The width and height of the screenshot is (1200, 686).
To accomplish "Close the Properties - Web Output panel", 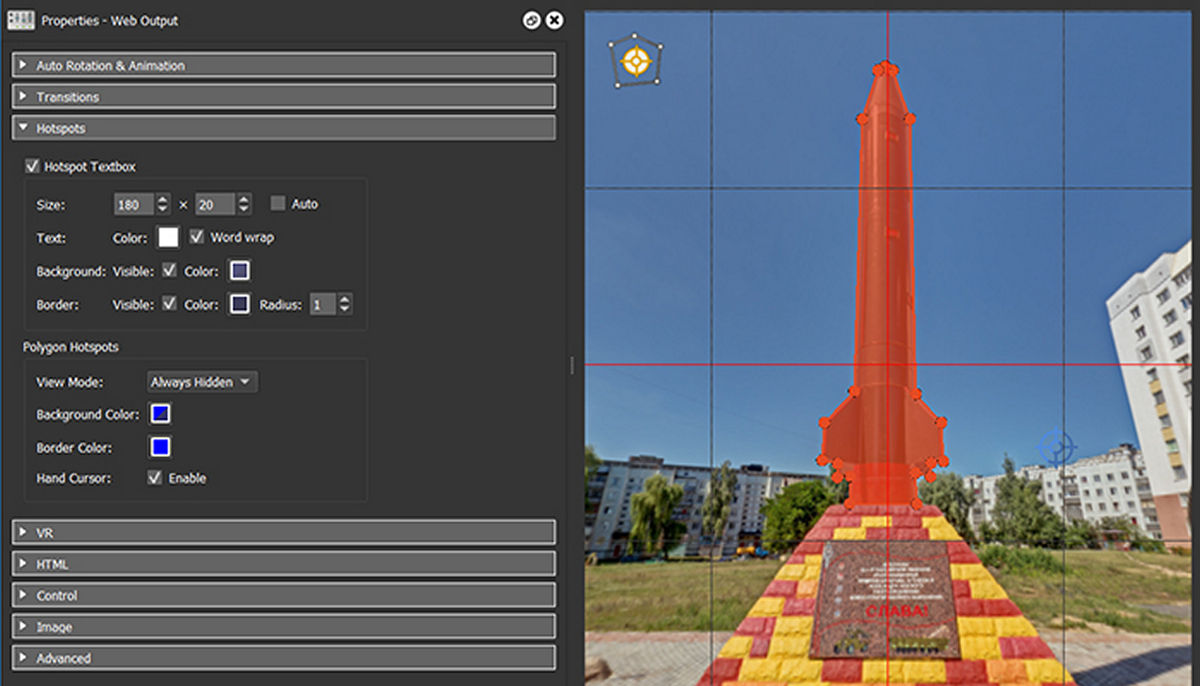I will click(x=554, y=20).
